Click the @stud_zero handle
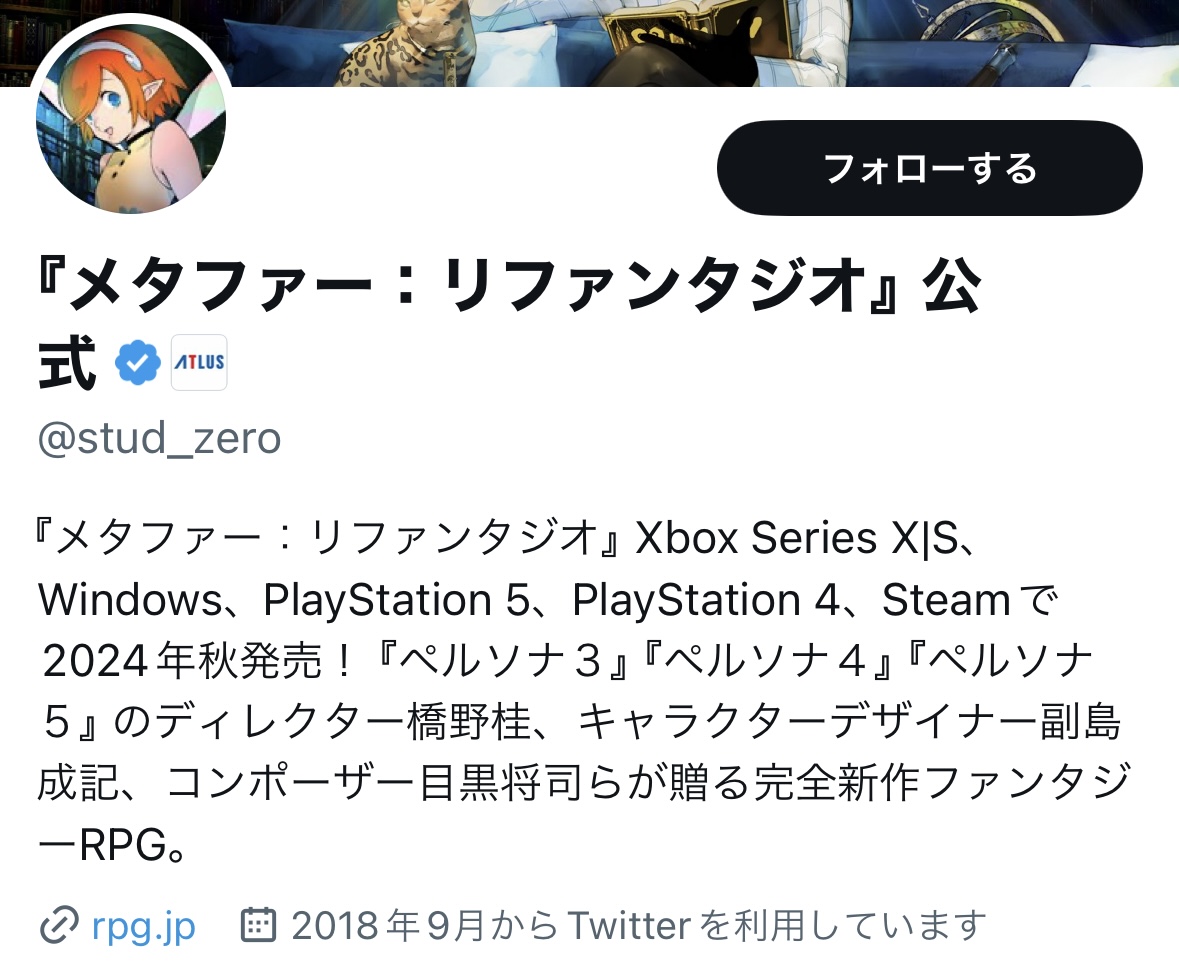Image resolution: width=1179 pixels, height=966 pixels. pyautogui.click(x=159, y=438)
